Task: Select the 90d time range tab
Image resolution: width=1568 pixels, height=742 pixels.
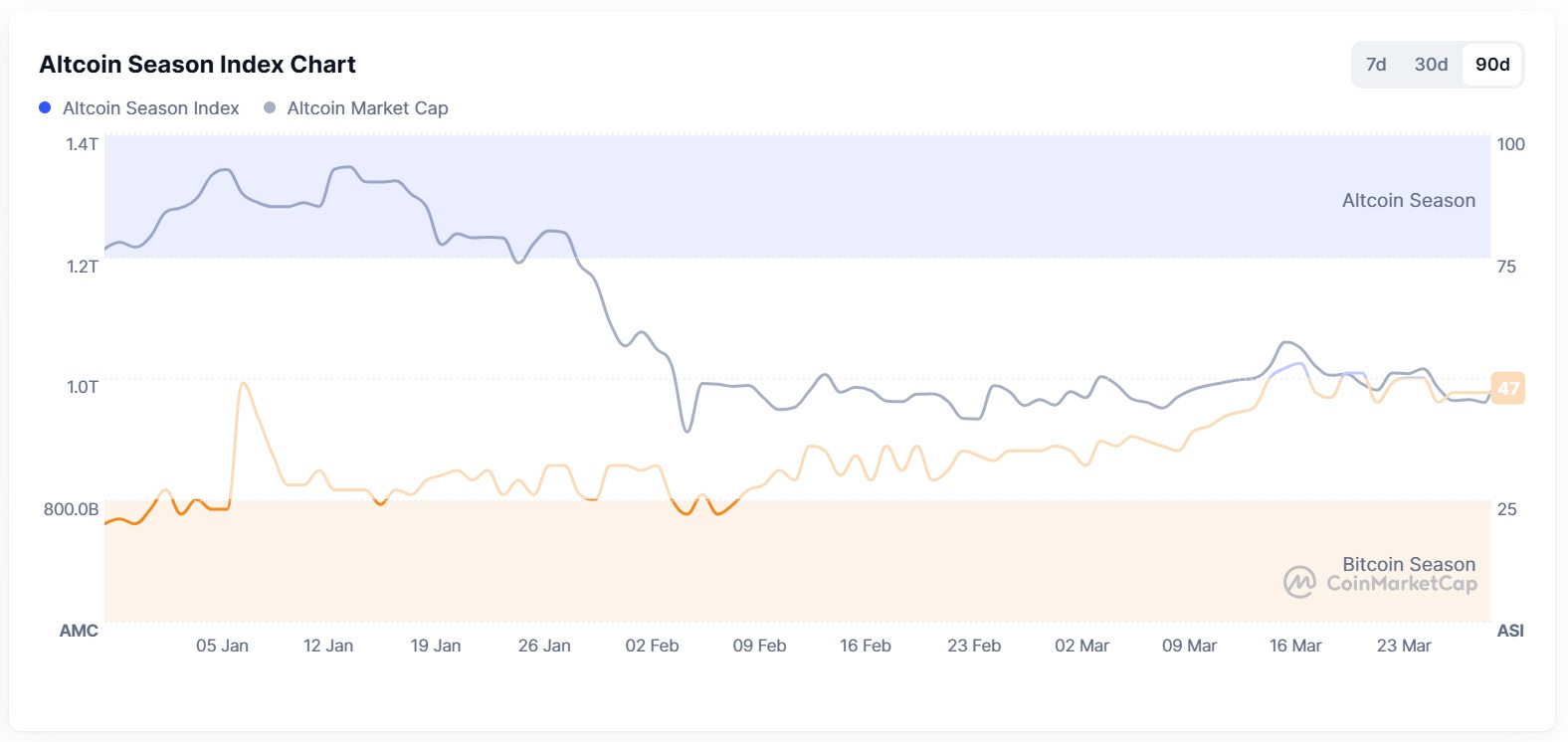Action: click(x=1492, y=65)
